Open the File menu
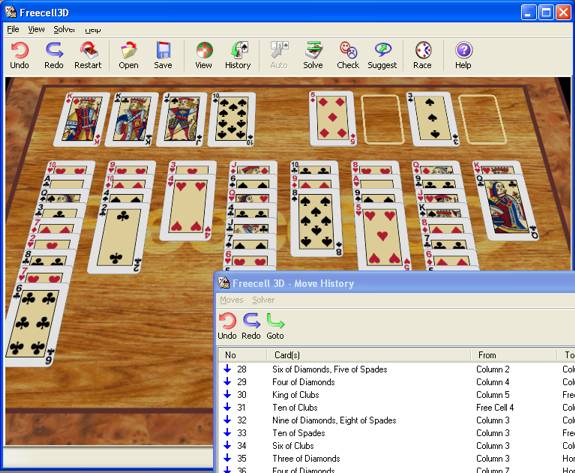Screen dimensions: 575x473 point(13,29)
